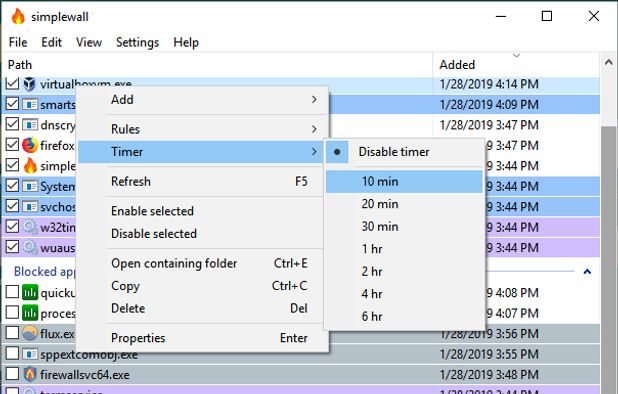The width and height of the screenshot is (618, 394).
Task: Open the Settings menu
Action: coord(137,42)
